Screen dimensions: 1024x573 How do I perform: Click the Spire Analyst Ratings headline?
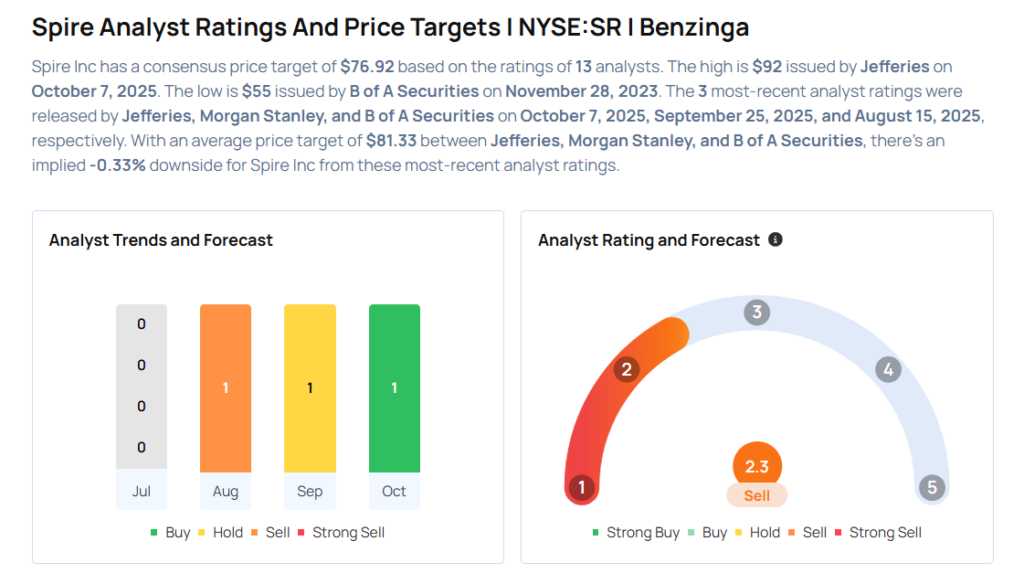tap(390, 27)
